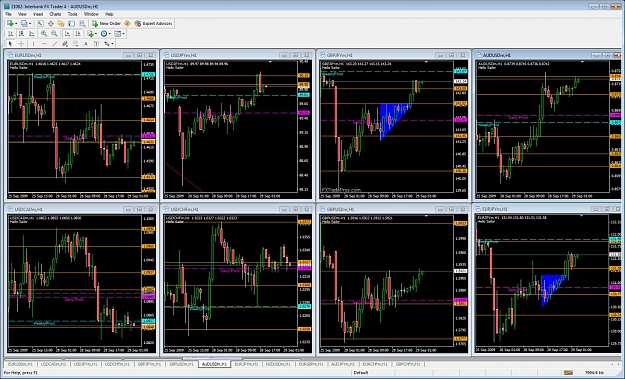The height and width of the screenshot is (379, 625).
Task: Switch to the GBPJPYm,H1 bottom tab
Action: pos(149,364)
